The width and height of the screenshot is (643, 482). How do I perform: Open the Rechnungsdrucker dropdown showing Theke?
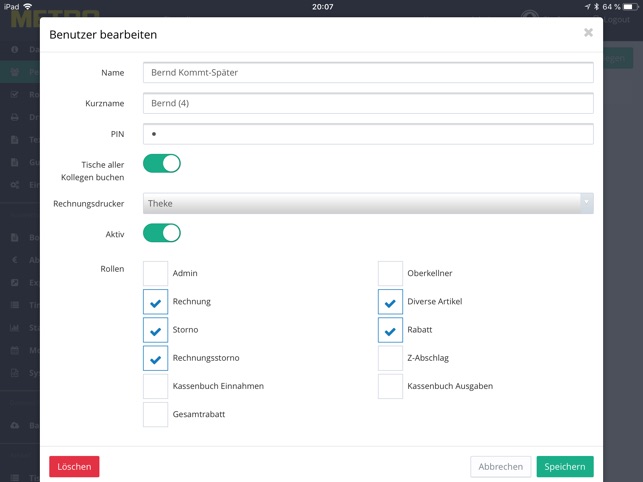[368, 203]
